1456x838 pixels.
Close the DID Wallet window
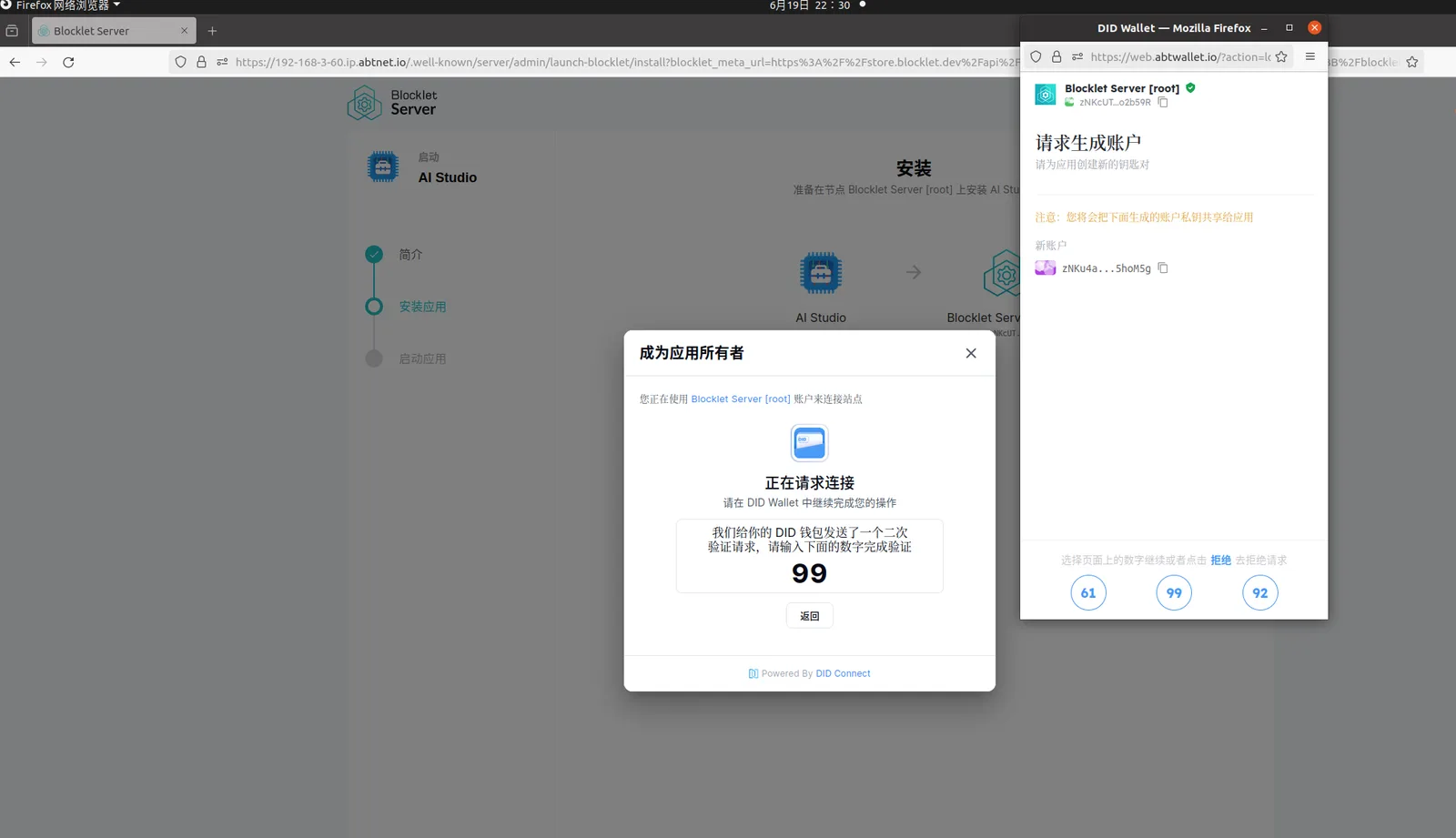[1314, 28]
